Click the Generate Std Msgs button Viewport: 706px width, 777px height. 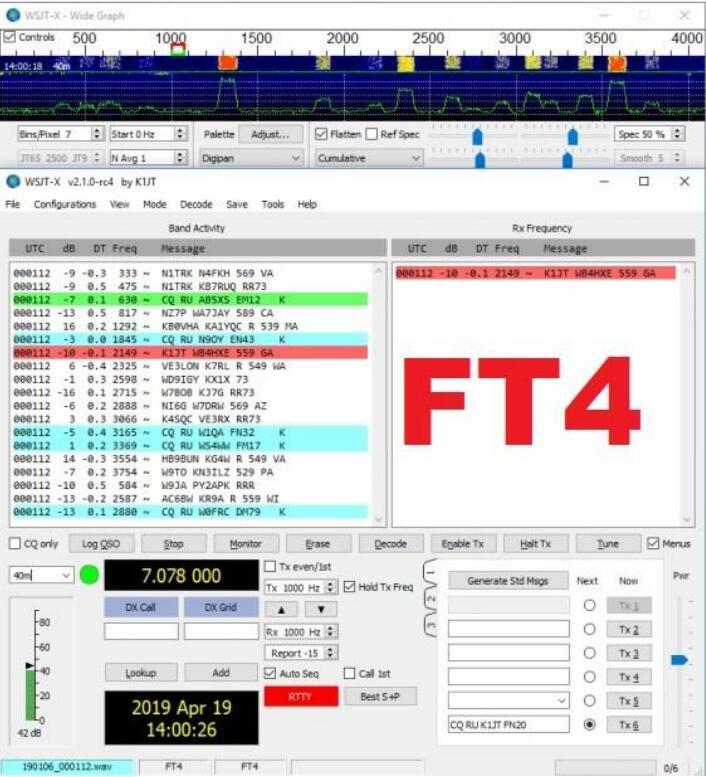tap(508, 581)
